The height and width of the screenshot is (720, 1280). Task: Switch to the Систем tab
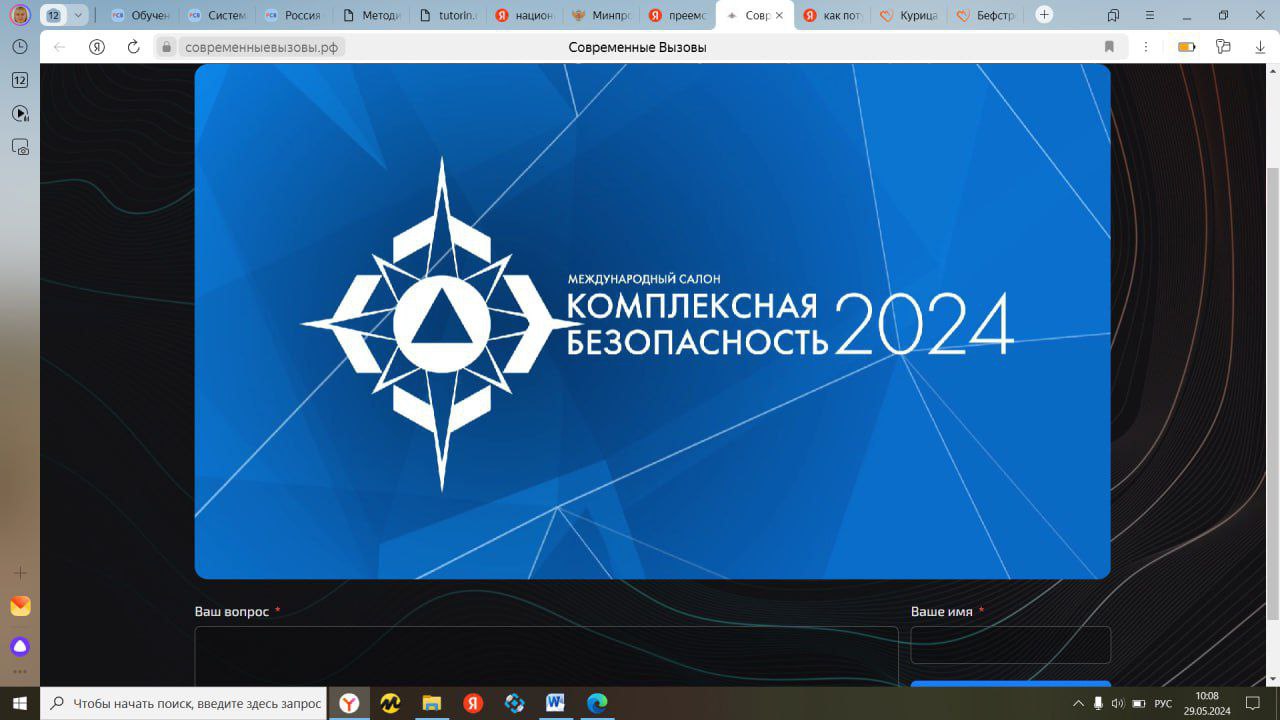[216, 15]
